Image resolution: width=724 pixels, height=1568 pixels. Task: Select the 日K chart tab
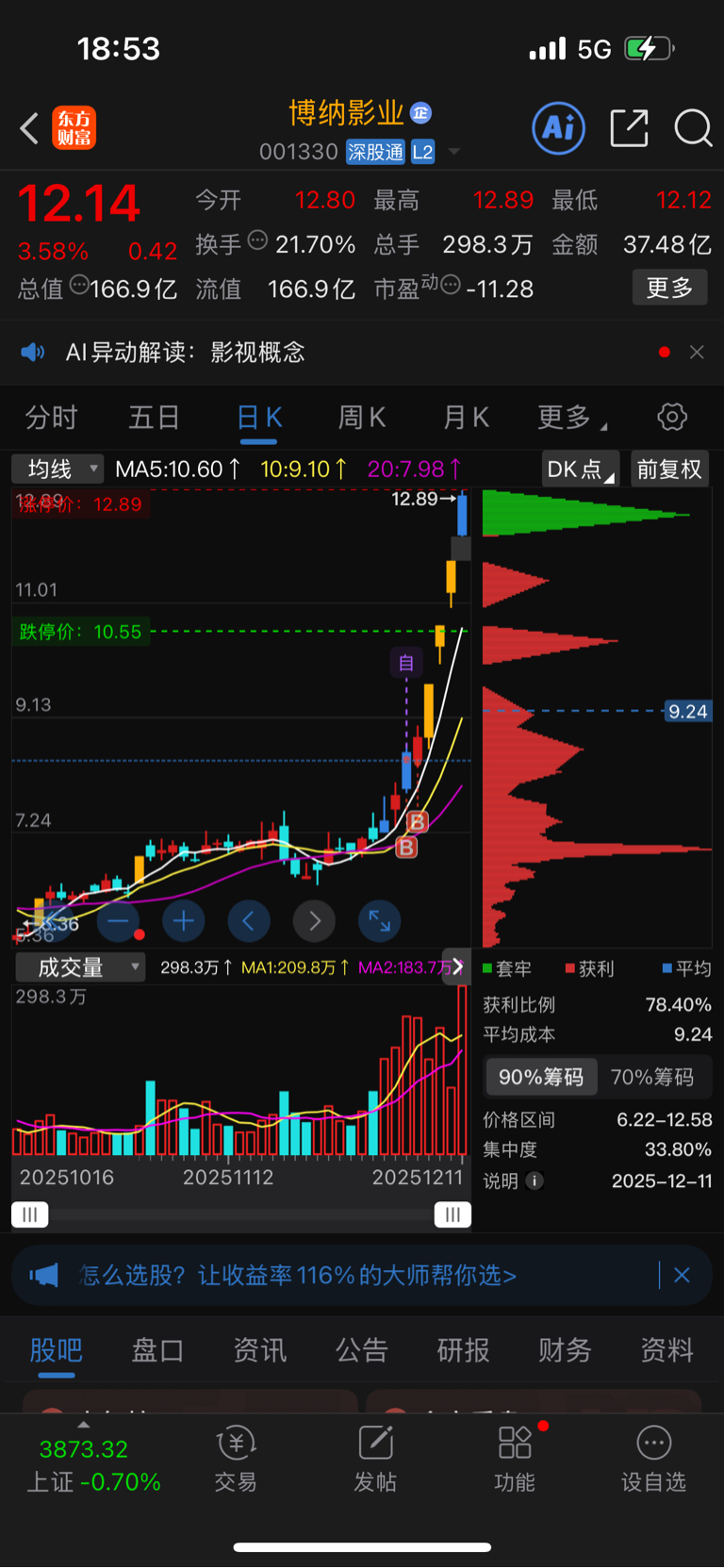(259, 418)
